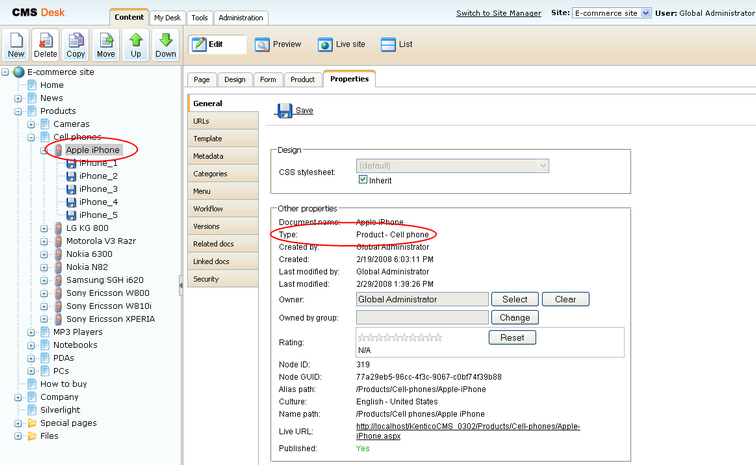The image size is (756, 465).
Task: Move document Down with green arrow
Action: click(x=166, y=40)
